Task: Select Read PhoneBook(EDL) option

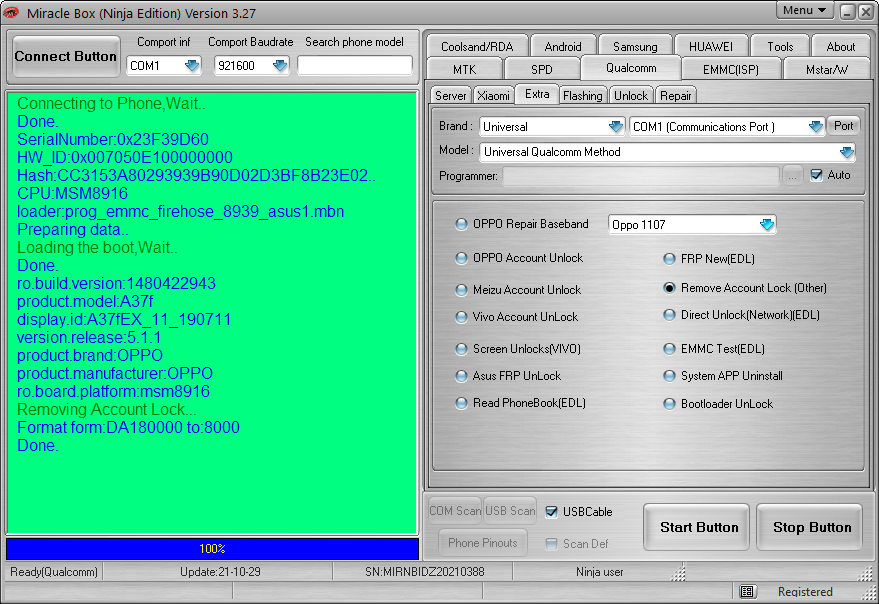Action: click(x=461, y=403)
